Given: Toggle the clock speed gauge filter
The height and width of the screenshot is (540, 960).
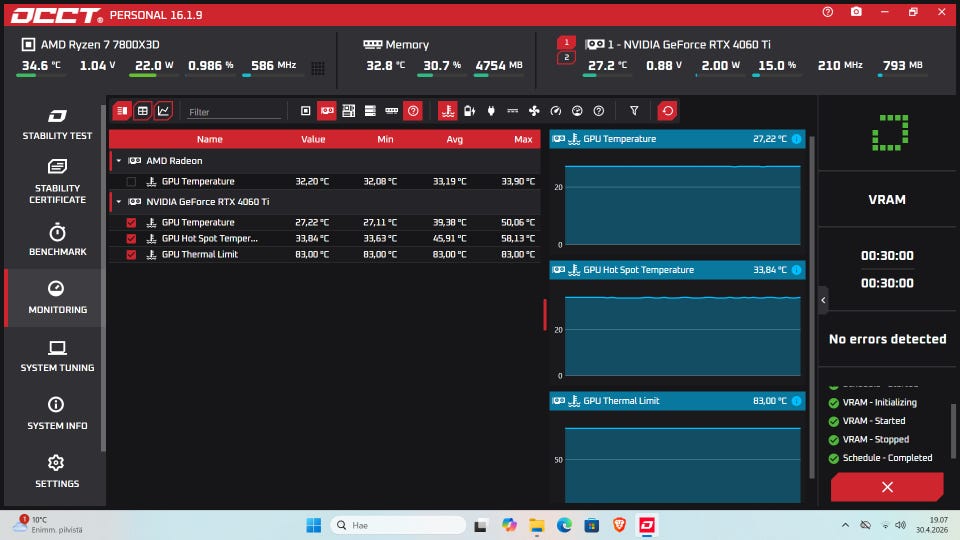Looking at the screenshot, I should [555, 111].
